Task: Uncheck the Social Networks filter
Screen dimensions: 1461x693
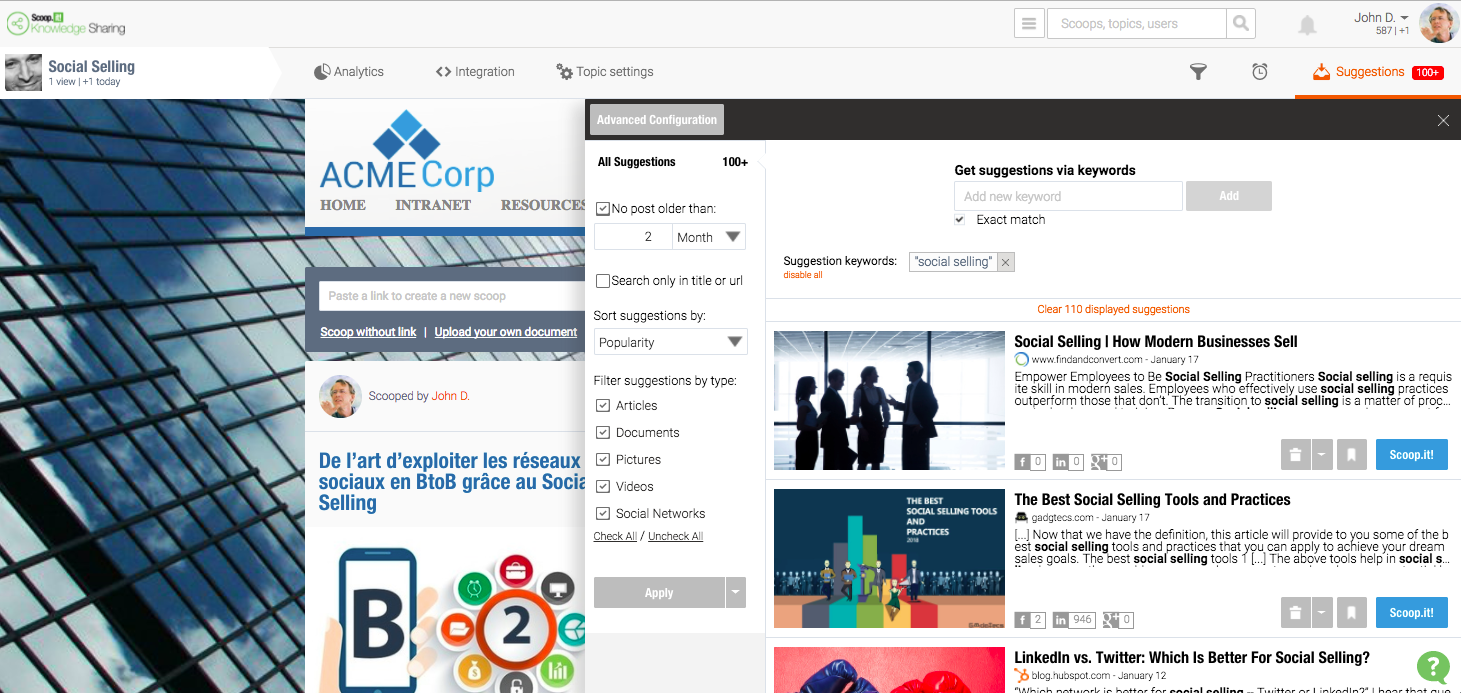Action: tap(603, 513)
